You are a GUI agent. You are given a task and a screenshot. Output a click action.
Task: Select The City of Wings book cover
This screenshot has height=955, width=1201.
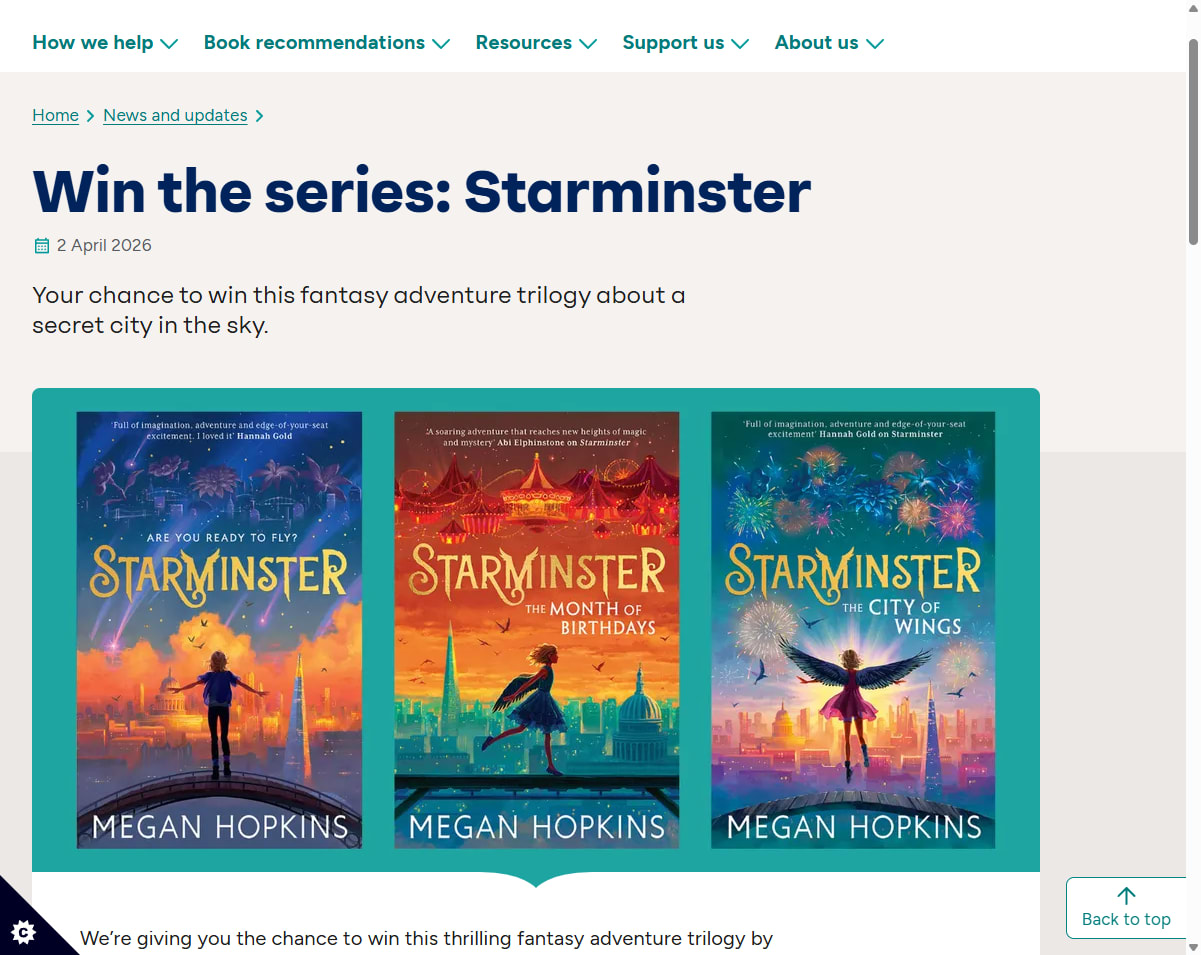(x=853, y=630)
